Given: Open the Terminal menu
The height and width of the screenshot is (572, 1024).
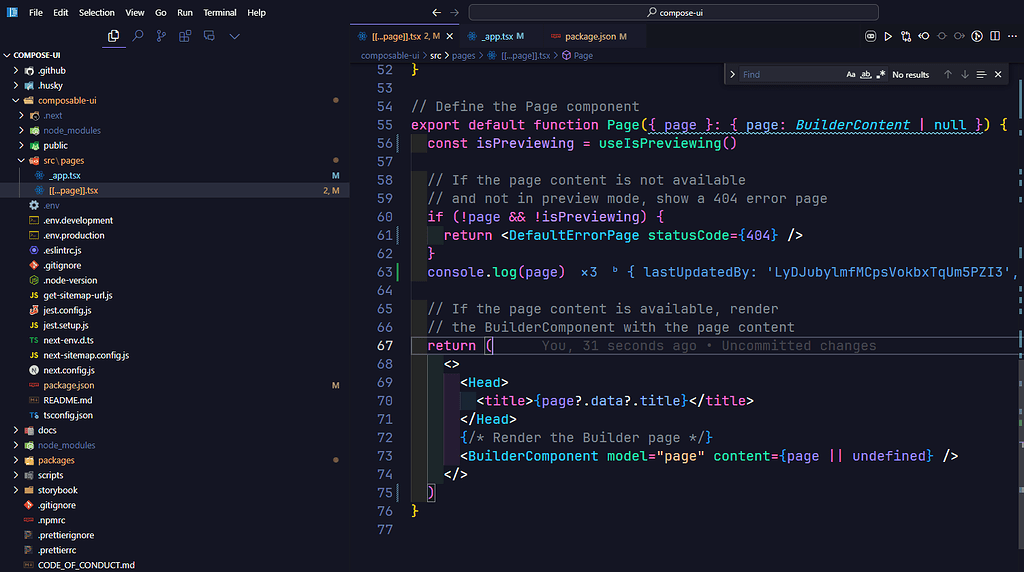Looking at the screenshot, I should click(x=220, y=13).
